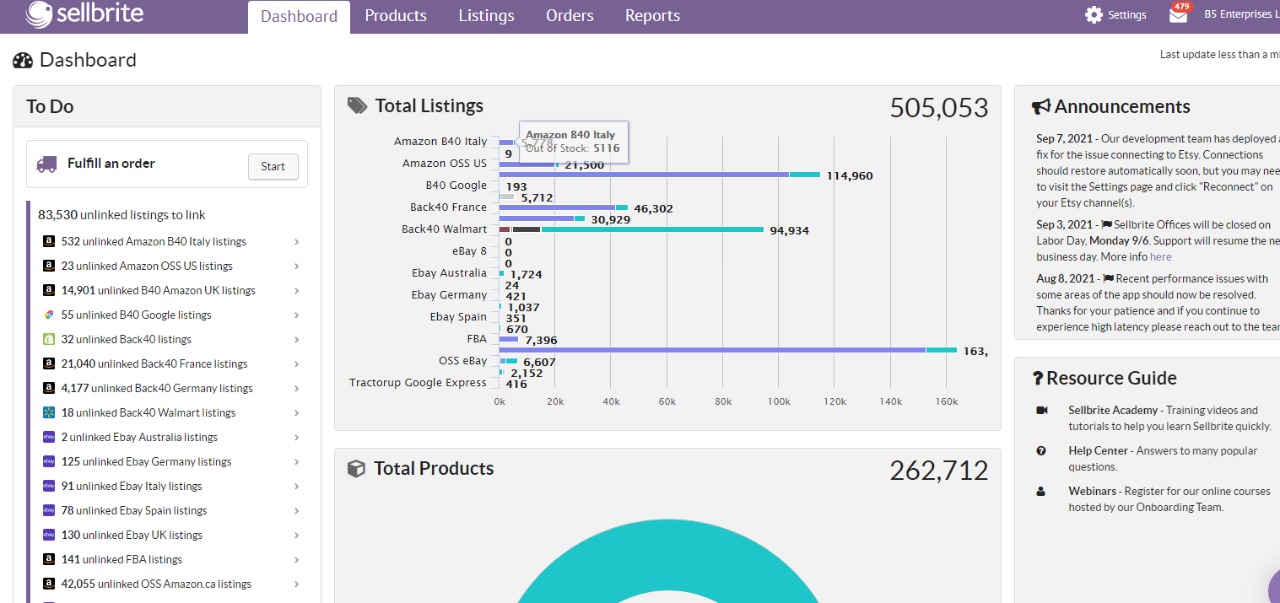Expand the Ebay Germany listings chevron
The image size is (1280, 603).
297,462
